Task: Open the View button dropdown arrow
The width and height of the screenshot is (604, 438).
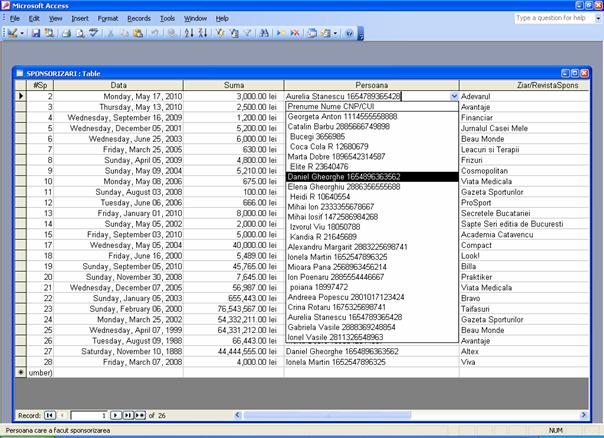Action: 21,33
